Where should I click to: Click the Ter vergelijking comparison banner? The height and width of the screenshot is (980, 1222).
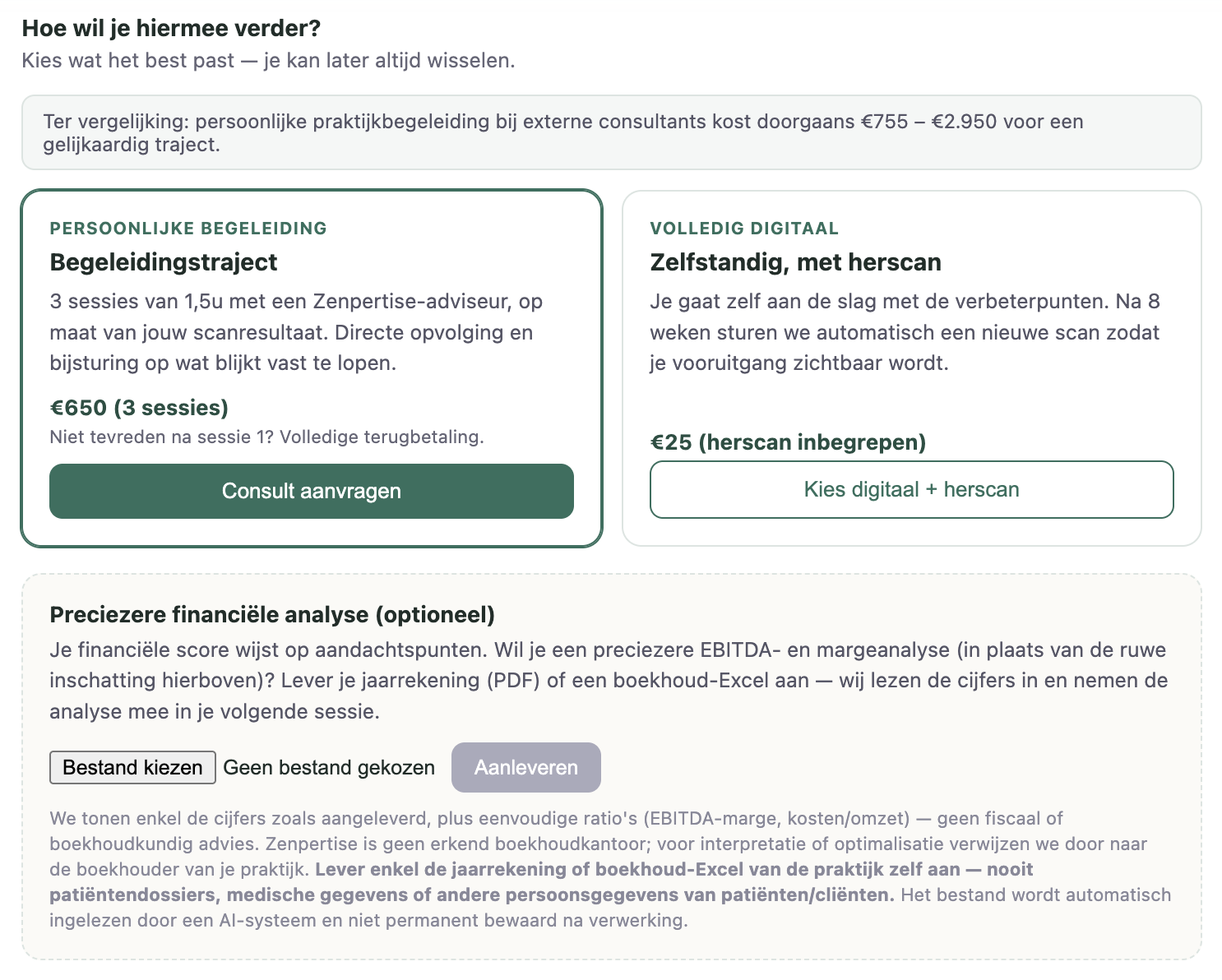point(612,132)
